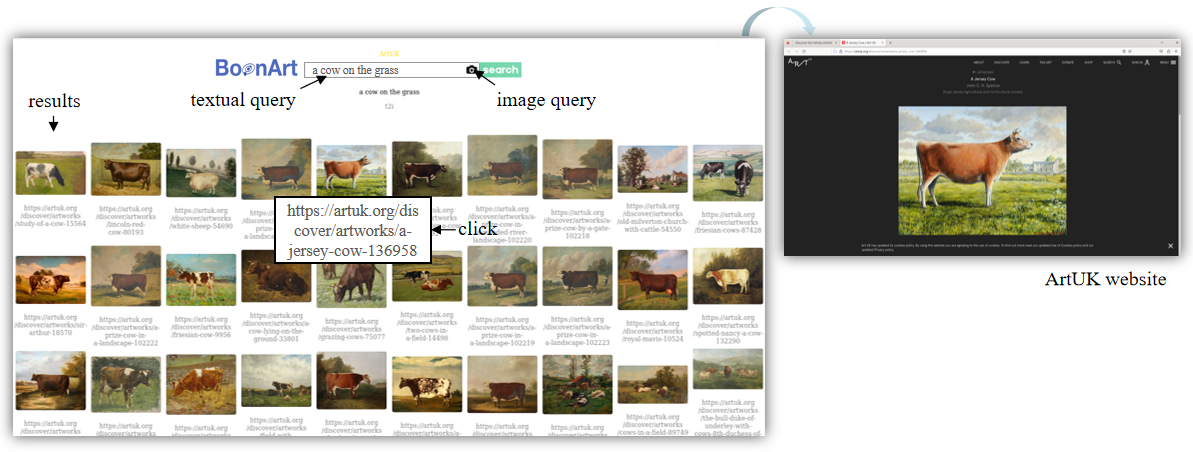1193x452 pixels.
Task: Follow the old-milverton-church-with-cattle-54550 link
Action: pyautogui.click(x=653, y=218)
